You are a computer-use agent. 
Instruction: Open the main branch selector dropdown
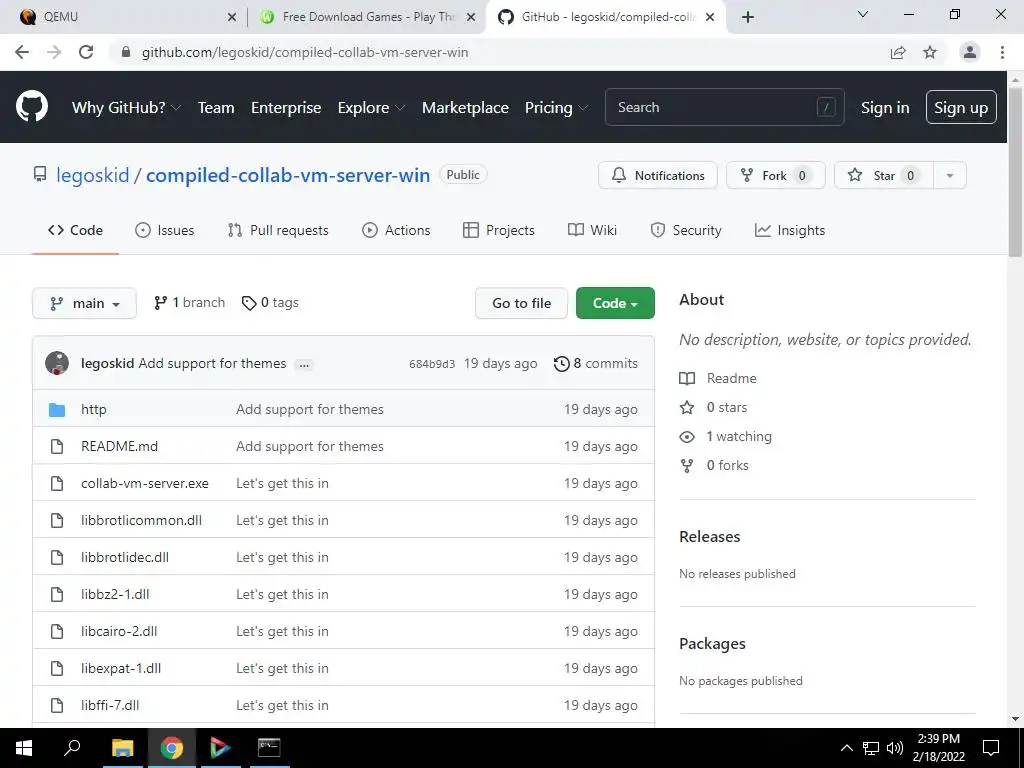coord(84,303)
